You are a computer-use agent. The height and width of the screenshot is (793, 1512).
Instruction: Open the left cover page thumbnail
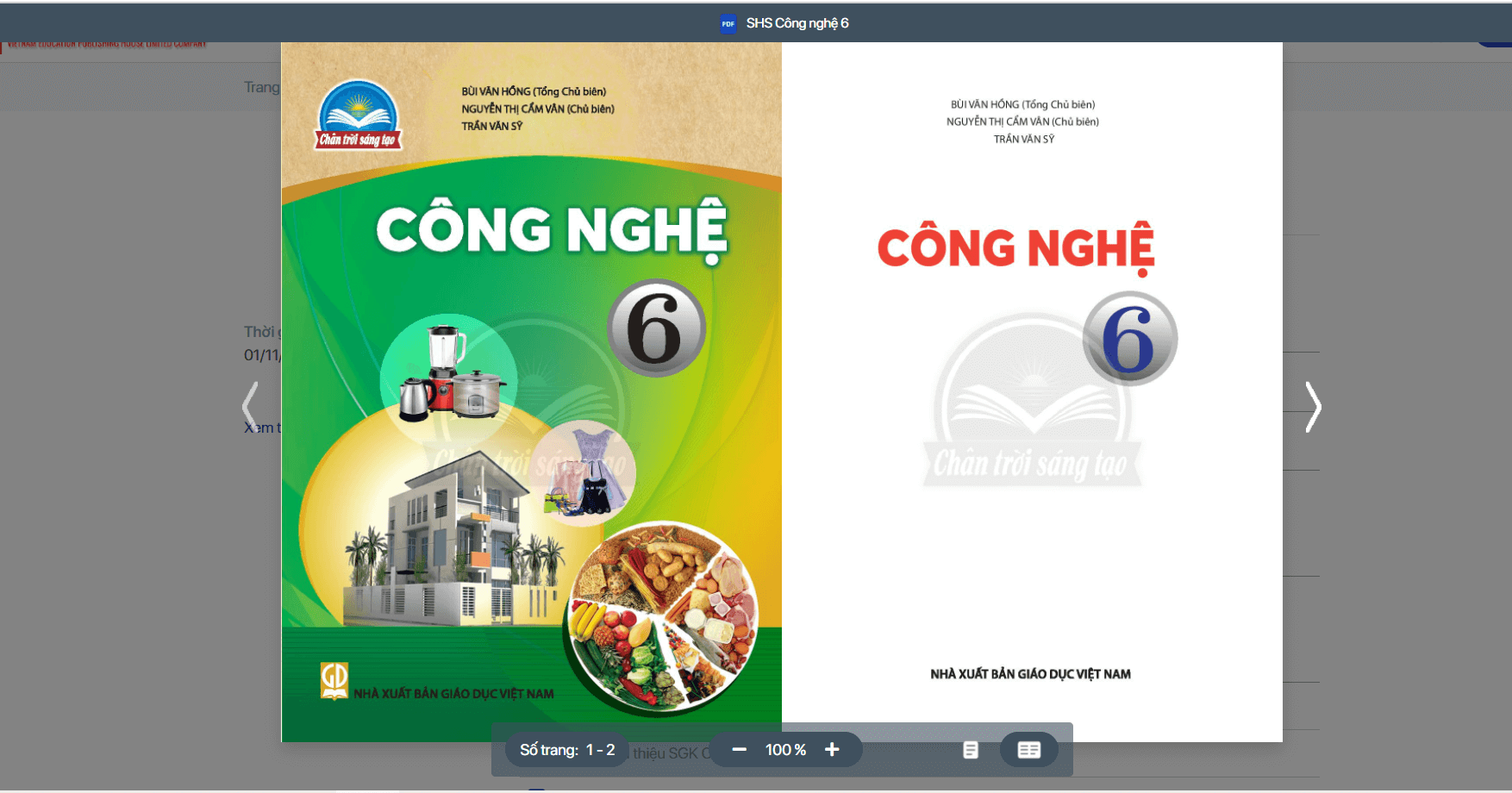click(x=531, y=391)
